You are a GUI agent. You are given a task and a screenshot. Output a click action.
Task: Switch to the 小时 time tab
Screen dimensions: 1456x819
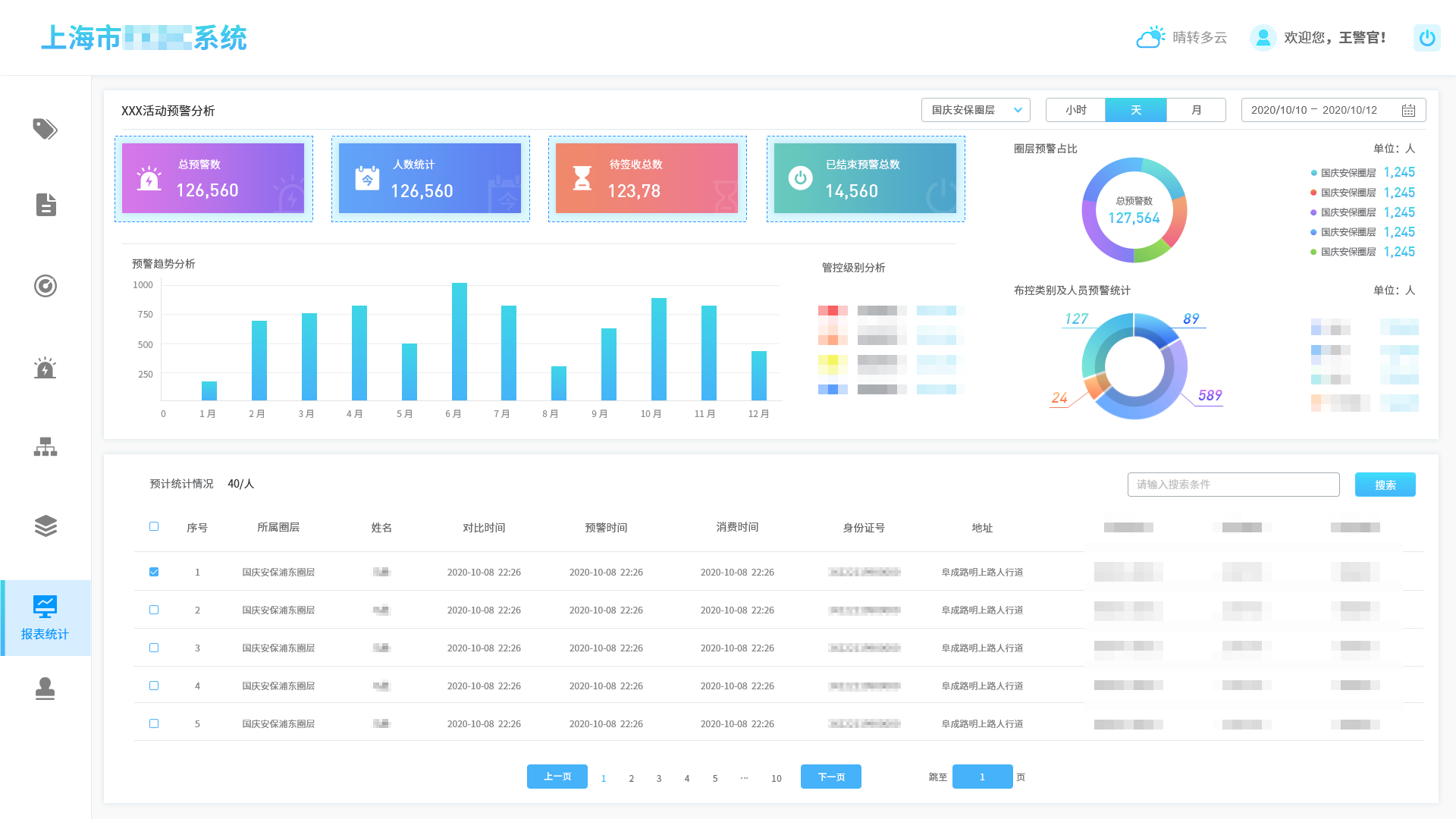click(x=1075, y=110)
